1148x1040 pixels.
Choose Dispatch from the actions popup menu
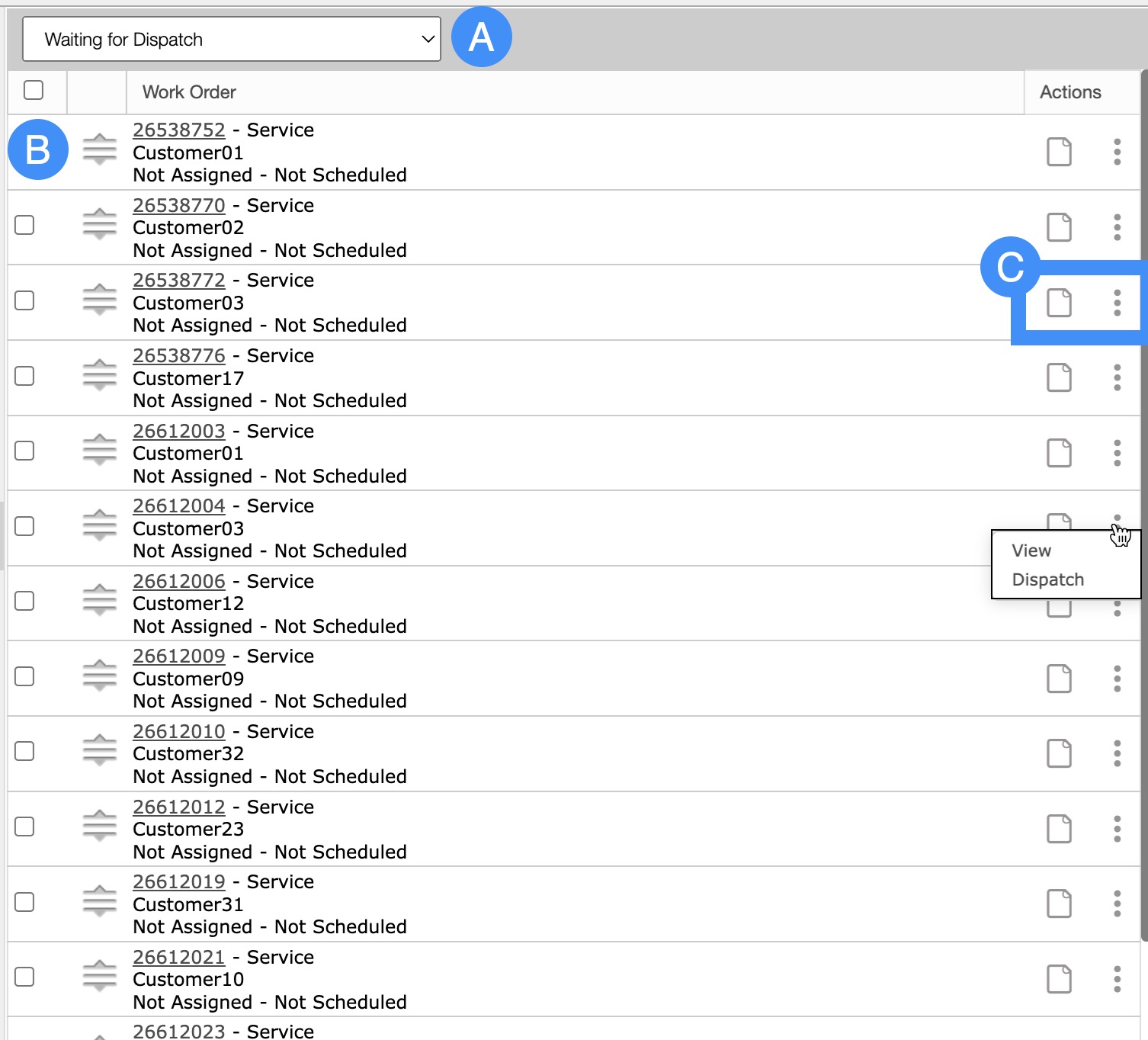pos(1047,579)
